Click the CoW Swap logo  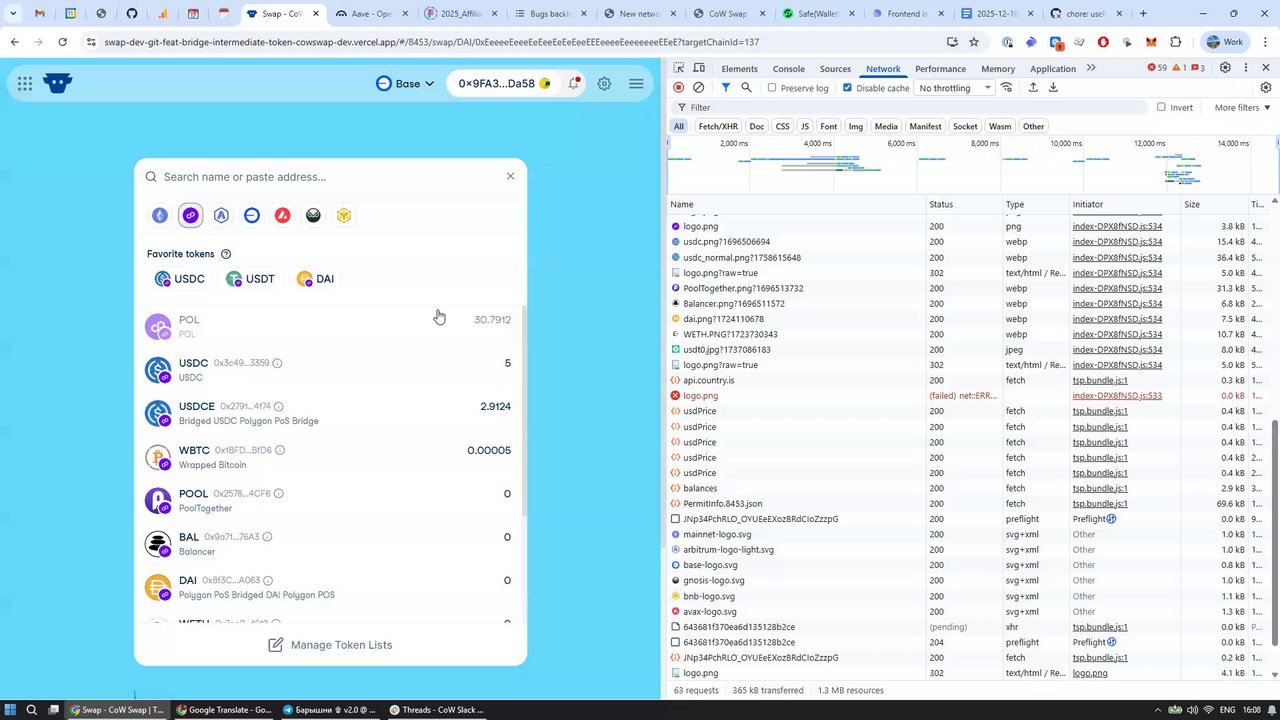(x=58, y=83)
